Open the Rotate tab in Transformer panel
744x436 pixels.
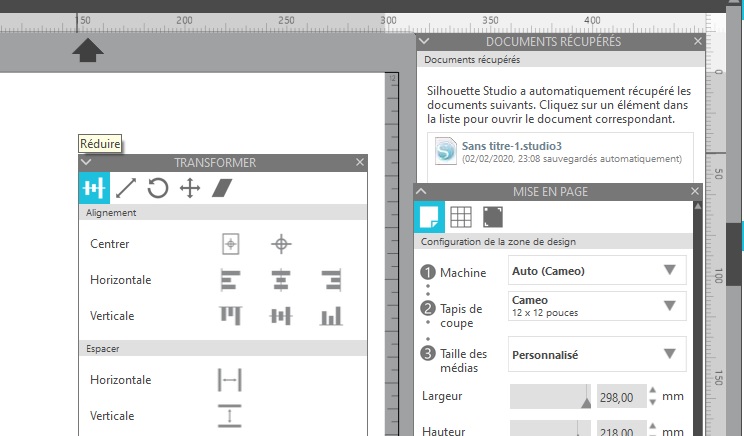click(158, 188)
